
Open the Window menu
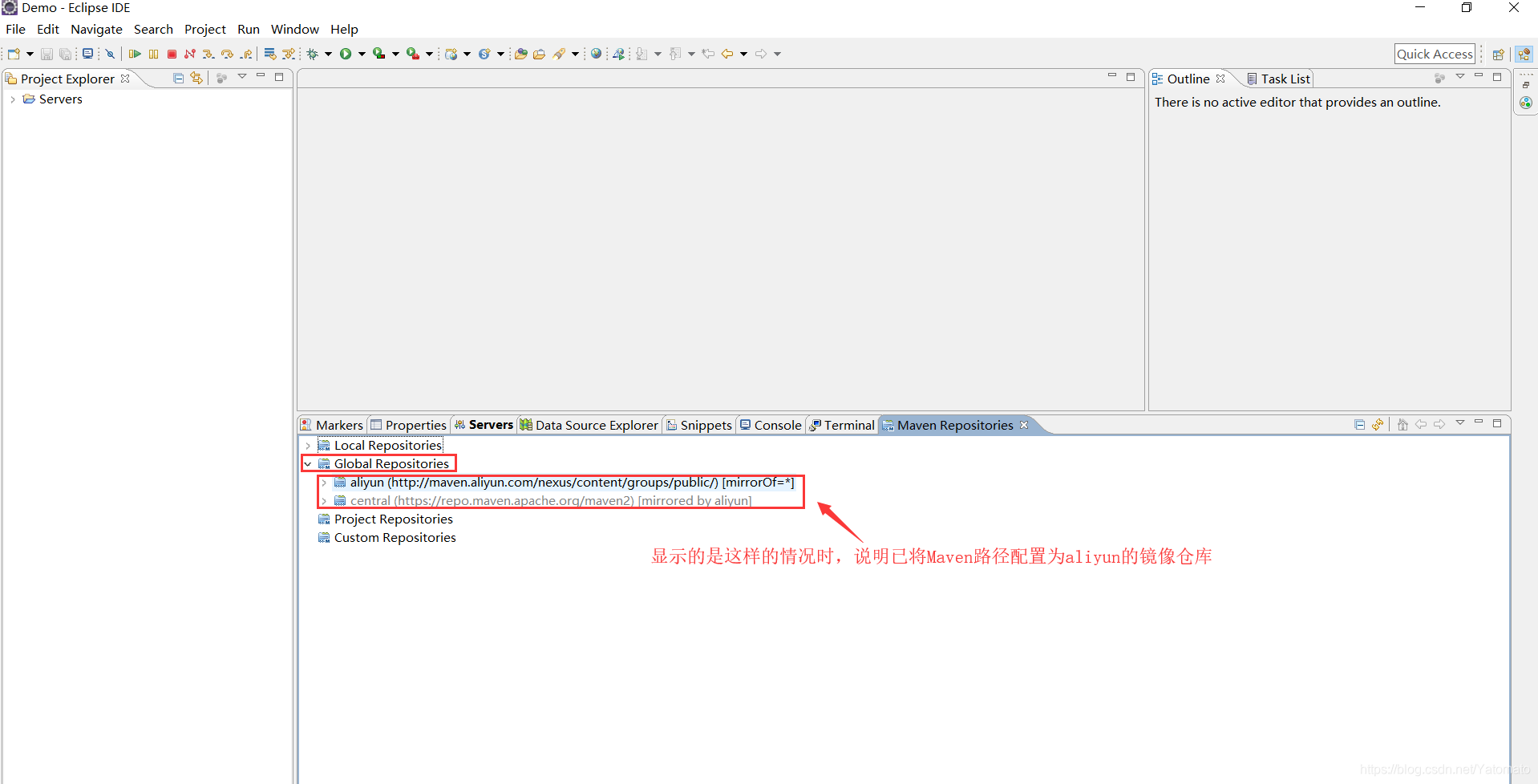point(295,29)
